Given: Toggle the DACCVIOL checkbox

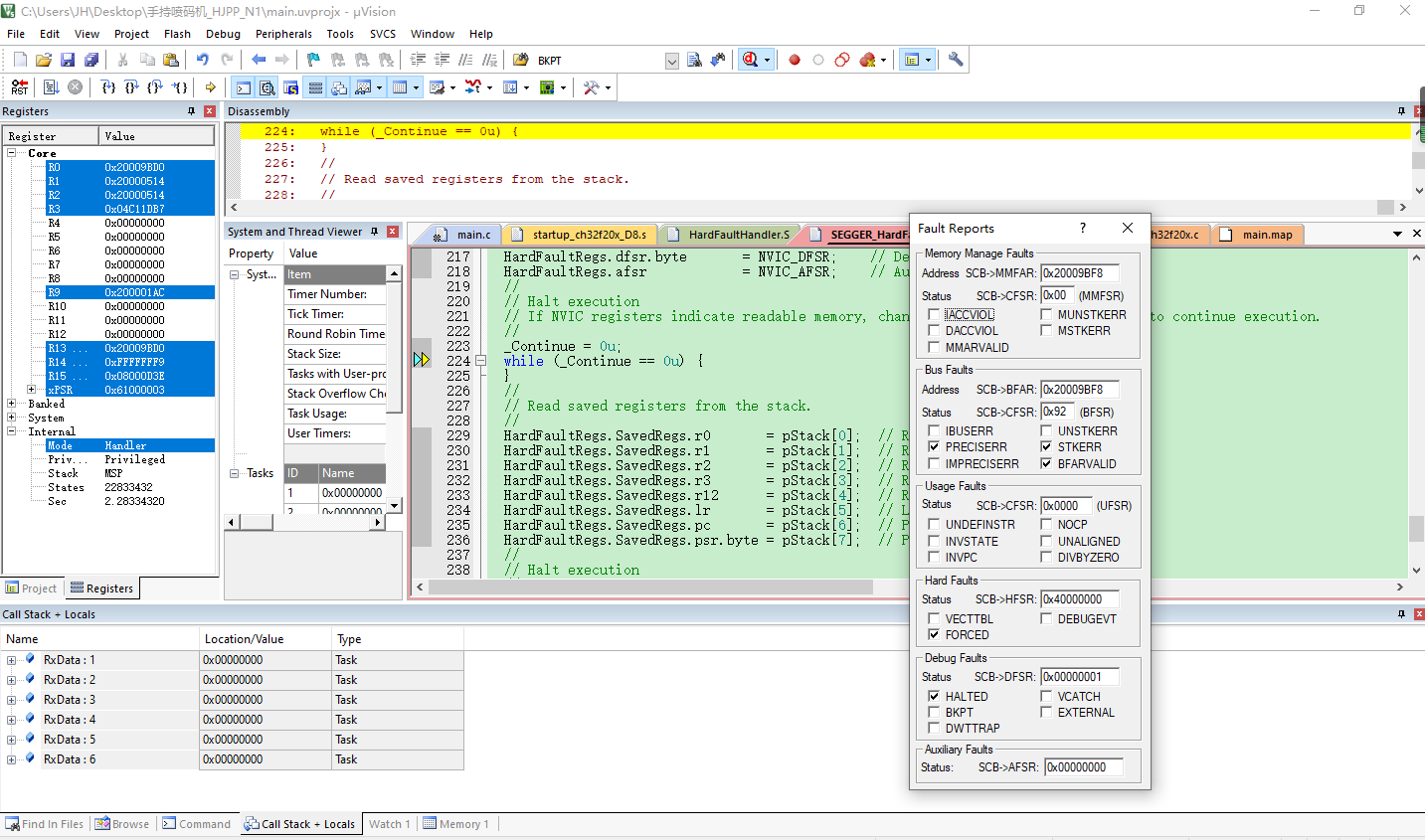Looking at the screenshot, I should (x=934, y=331).
